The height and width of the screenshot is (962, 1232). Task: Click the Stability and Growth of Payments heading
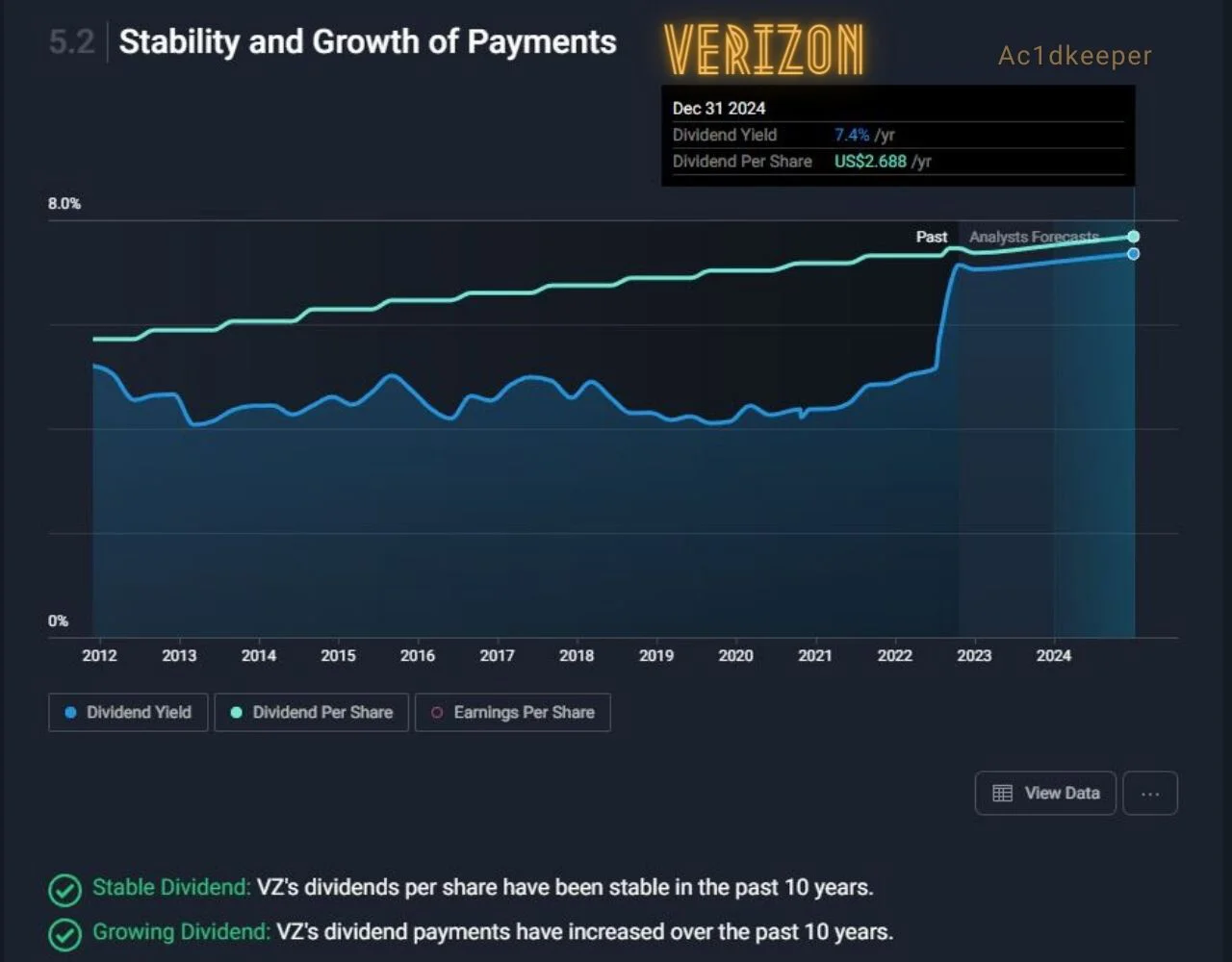tap(368, 42)
